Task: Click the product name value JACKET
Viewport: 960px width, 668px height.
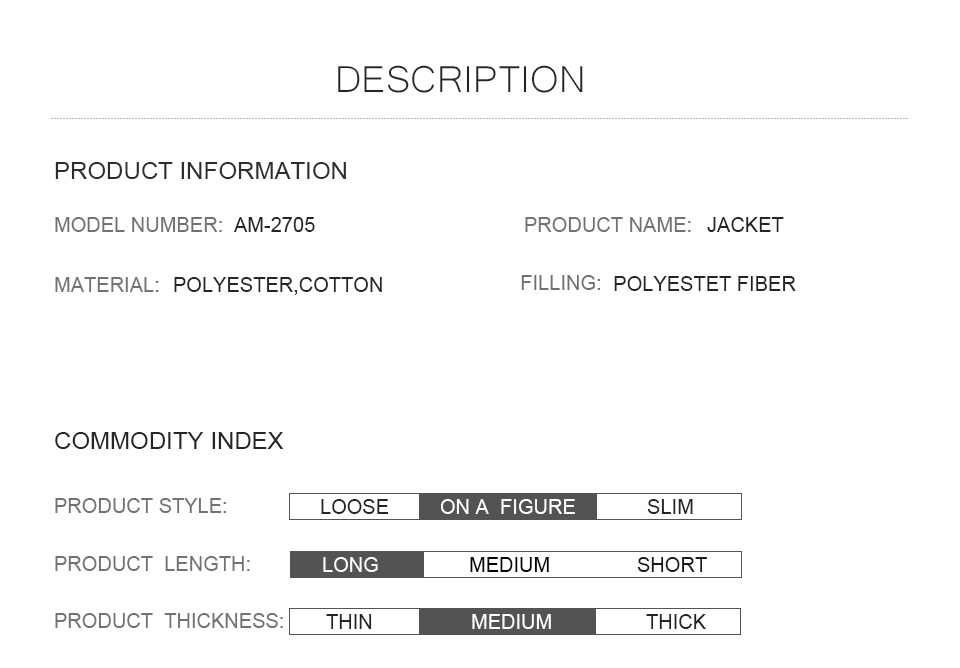Action: [x=745, y=226]
